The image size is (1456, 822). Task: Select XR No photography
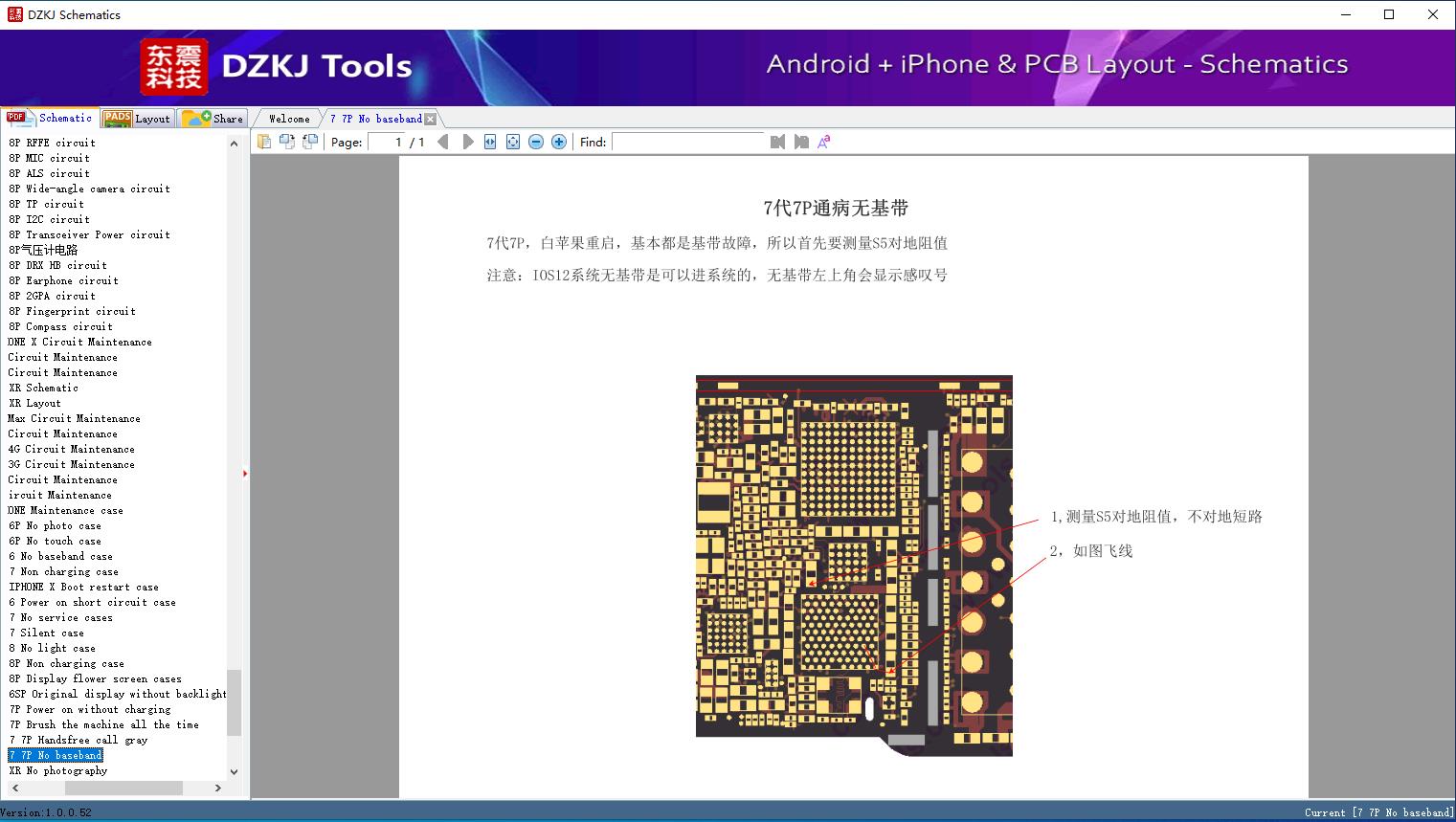click(57, 770)
